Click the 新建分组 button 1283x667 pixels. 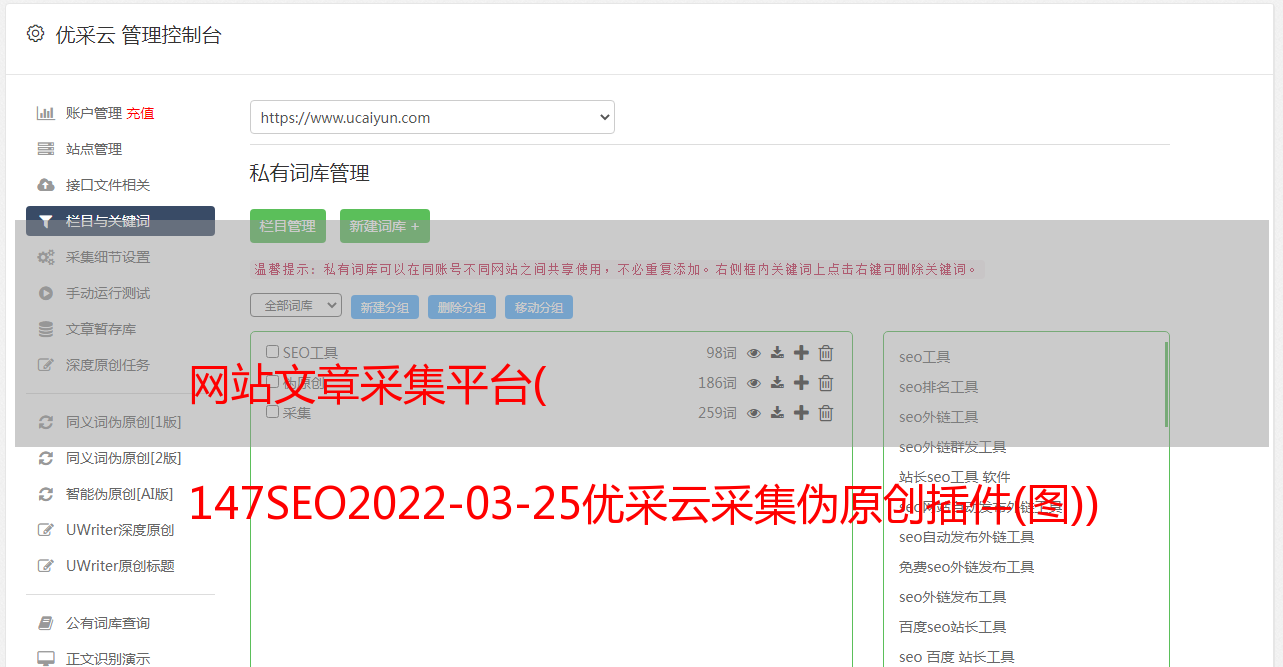click(385, 307)
